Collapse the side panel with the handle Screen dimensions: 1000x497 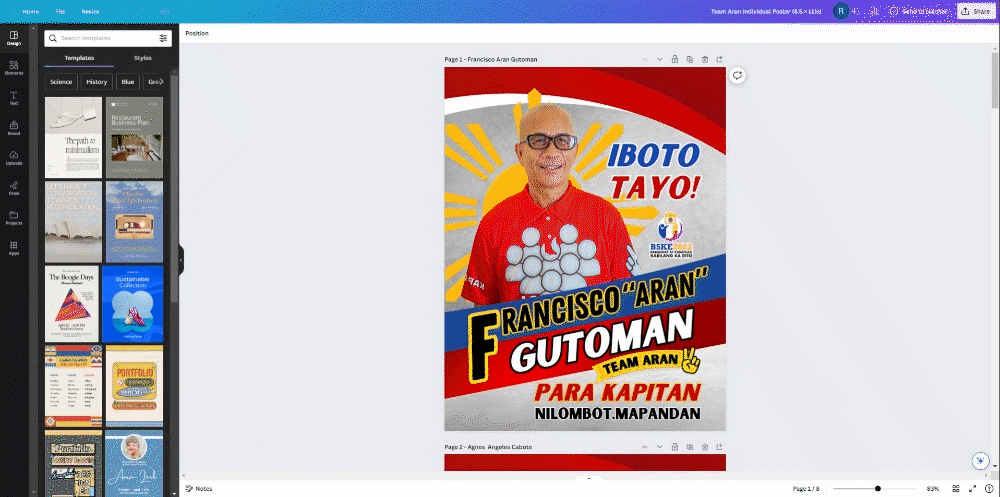pos(181,260)
